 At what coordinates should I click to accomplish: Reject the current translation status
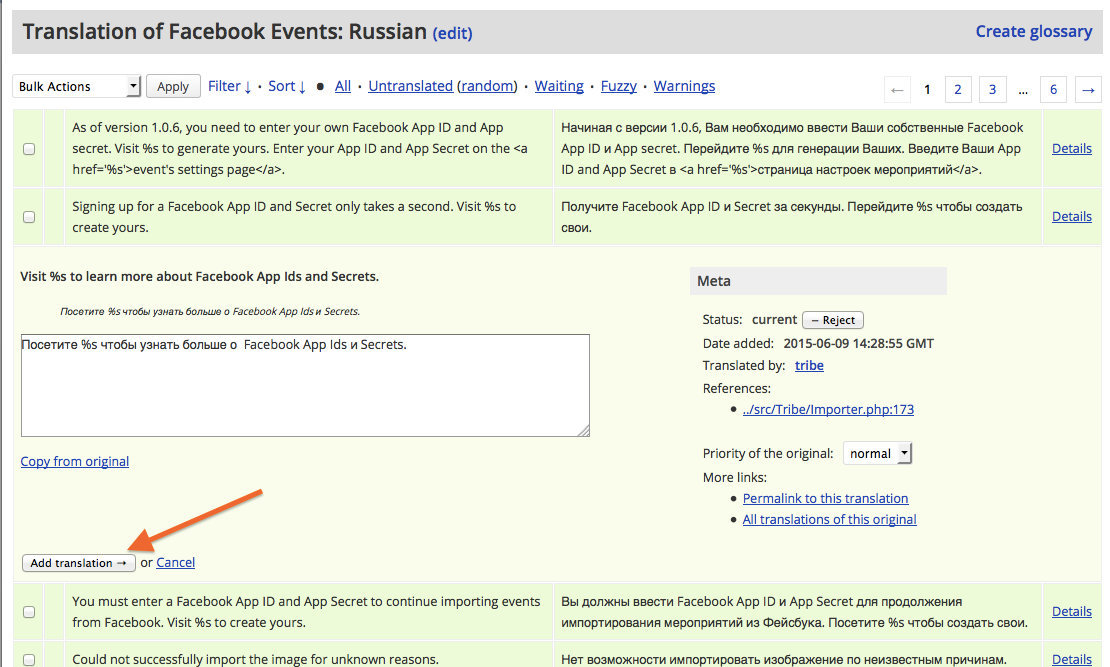point(833,319)
